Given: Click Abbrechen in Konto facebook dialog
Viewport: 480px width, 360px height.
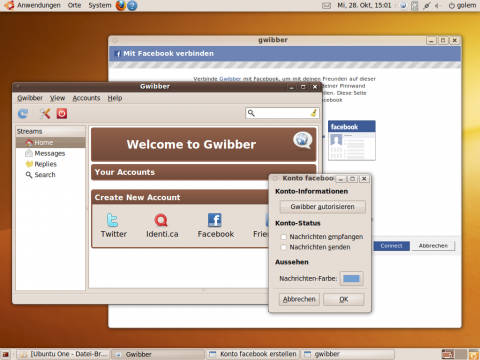Looking at the screenshot, I should (x=299, y=299).
